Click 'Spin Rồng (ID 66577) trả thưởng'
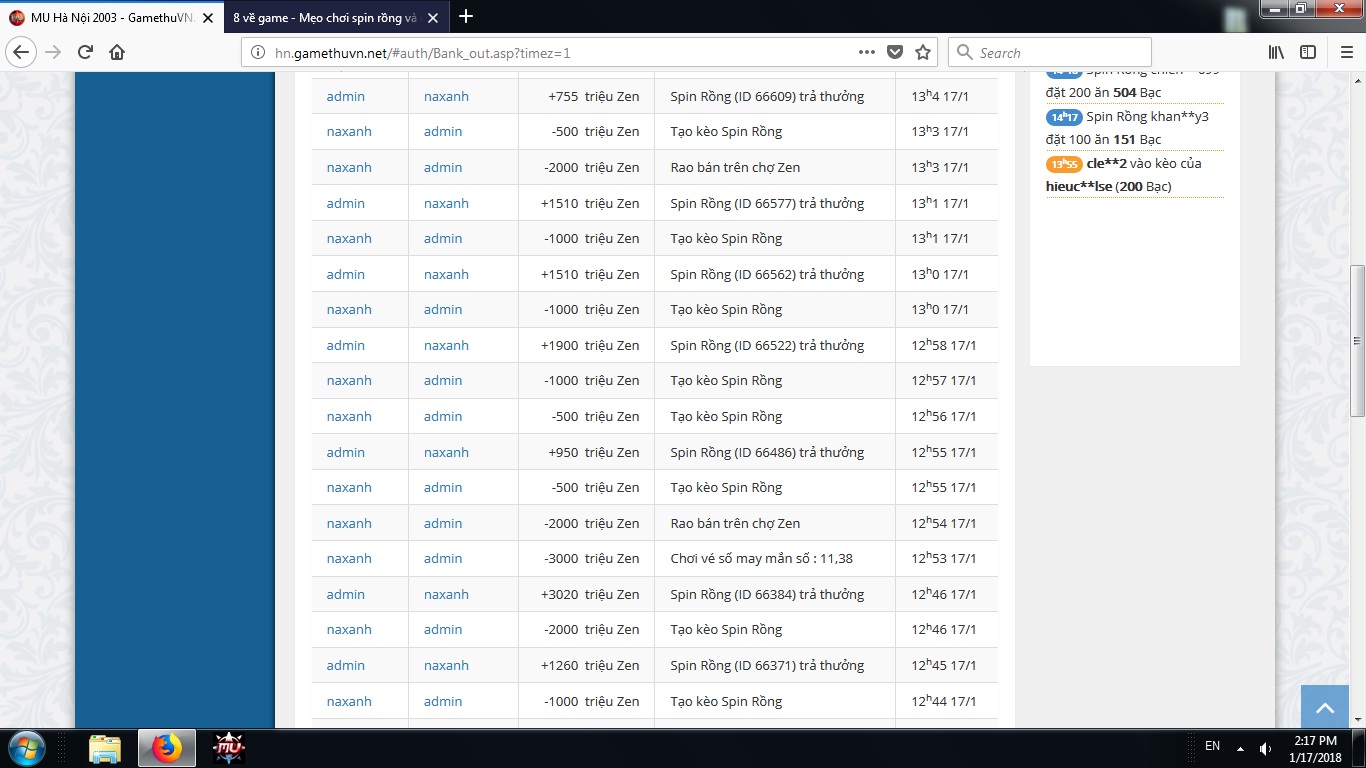Screen dimensions: 1366x768 pos(767,203)
